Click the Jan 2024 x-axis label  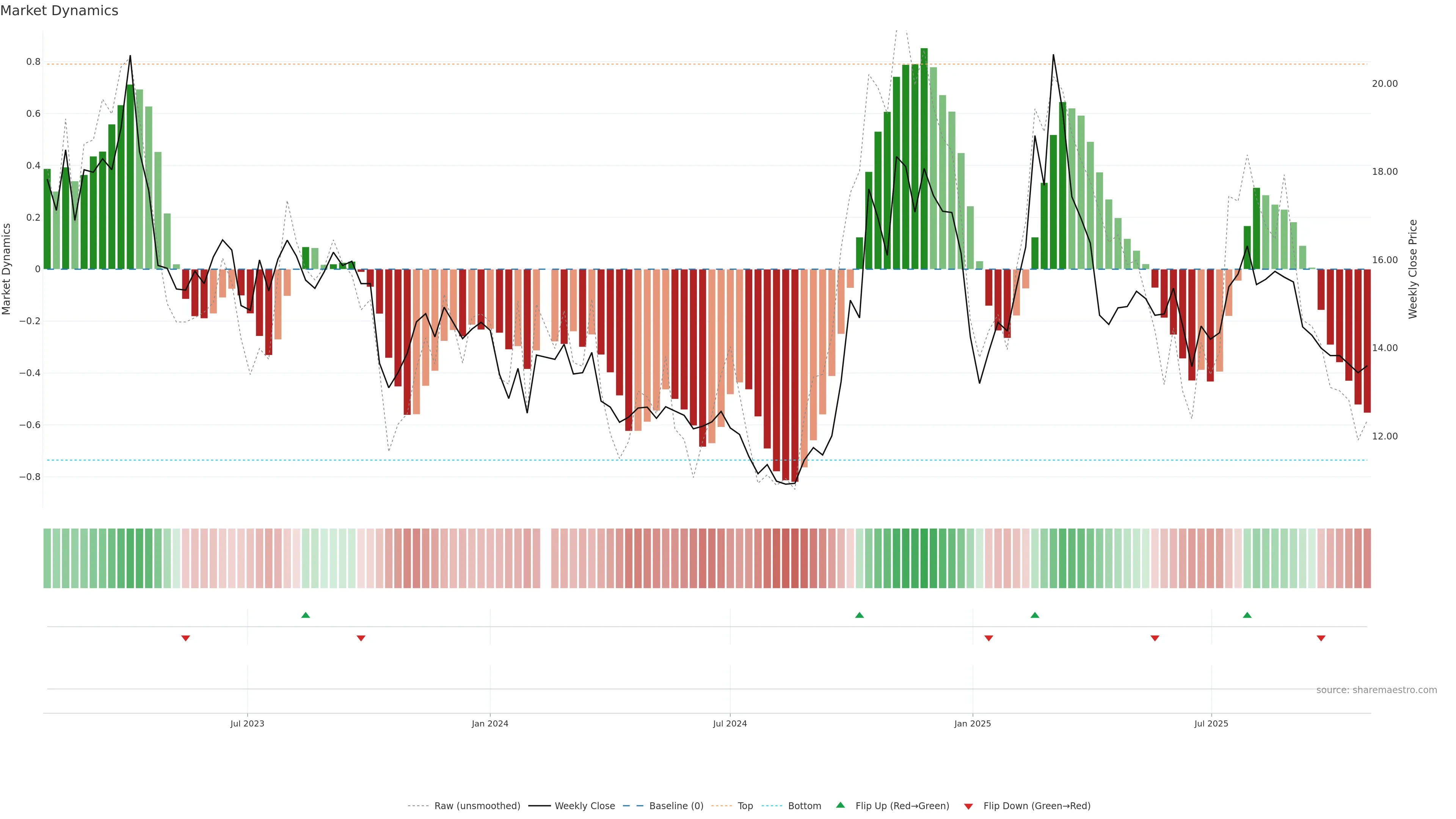(x=490, y=723)
